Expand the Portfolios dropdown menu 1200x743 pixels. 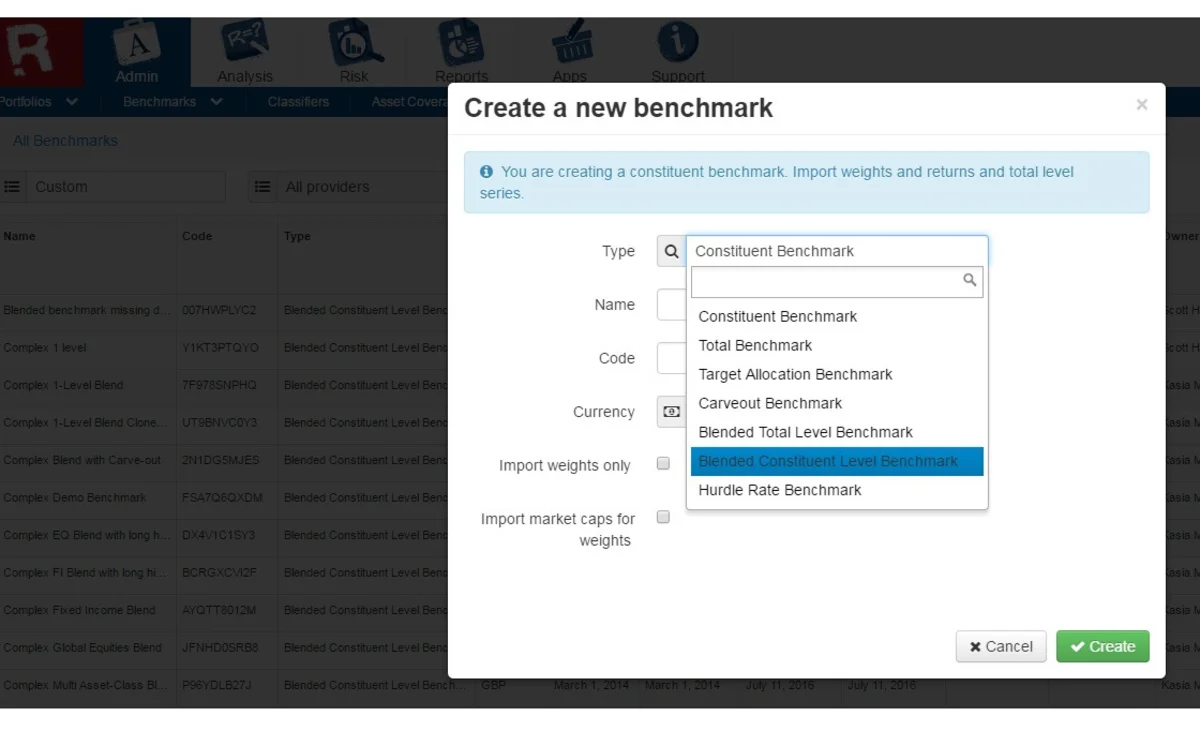pyautogui.click(x=38, y=102)
